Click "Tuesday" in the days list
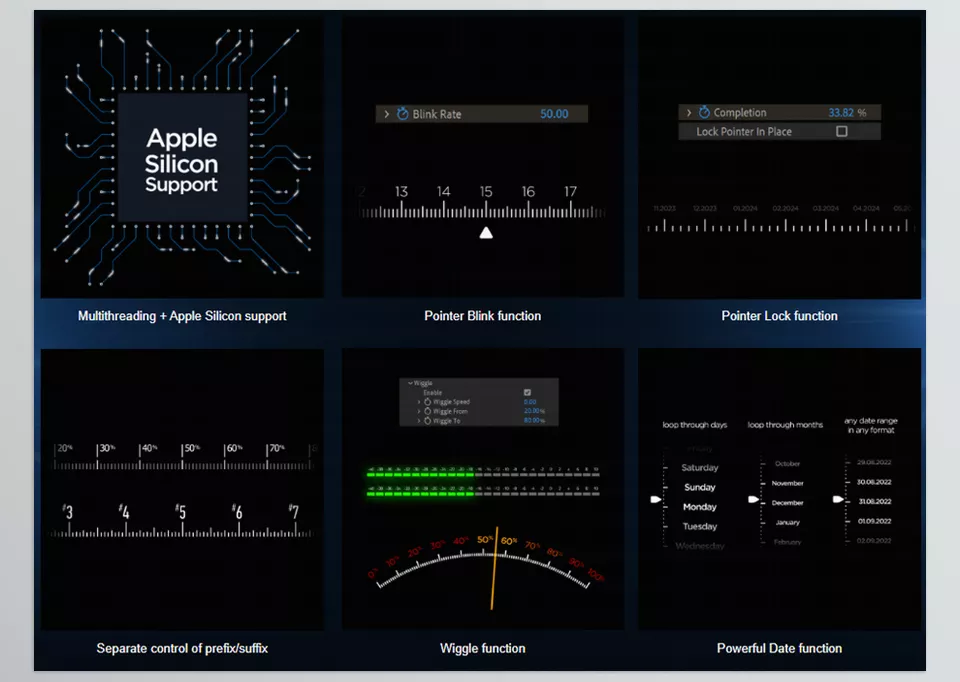 (700, 526)
